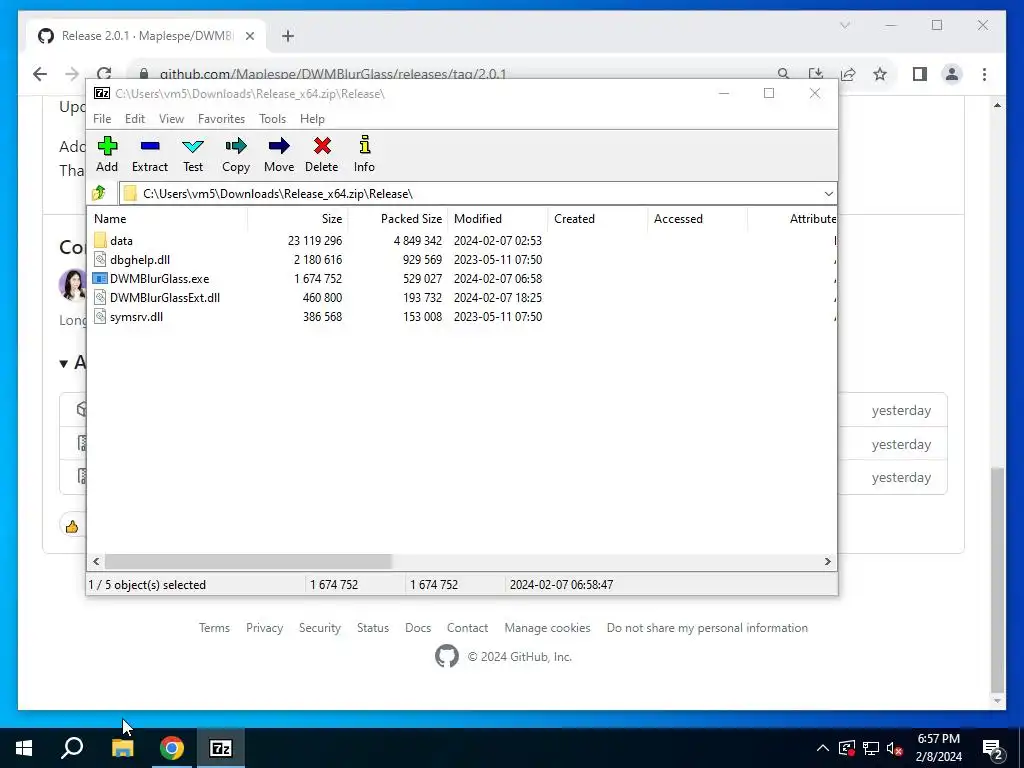Select DWMBlurGlassExt.dll file

[157, 298]
